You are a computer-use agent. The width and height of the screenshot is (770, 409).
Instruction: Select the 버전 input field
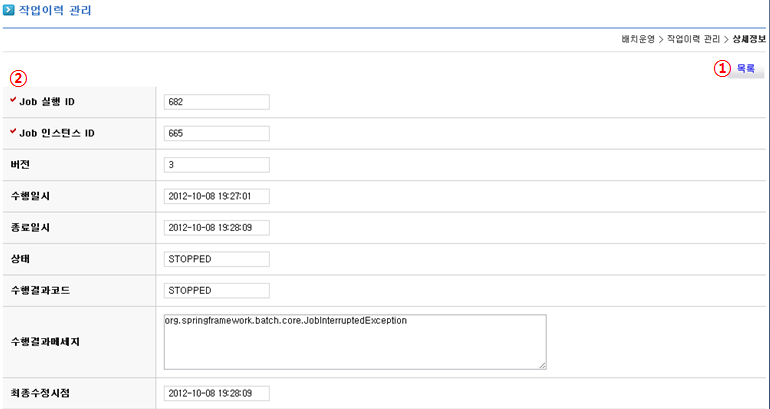pos(217,165)
